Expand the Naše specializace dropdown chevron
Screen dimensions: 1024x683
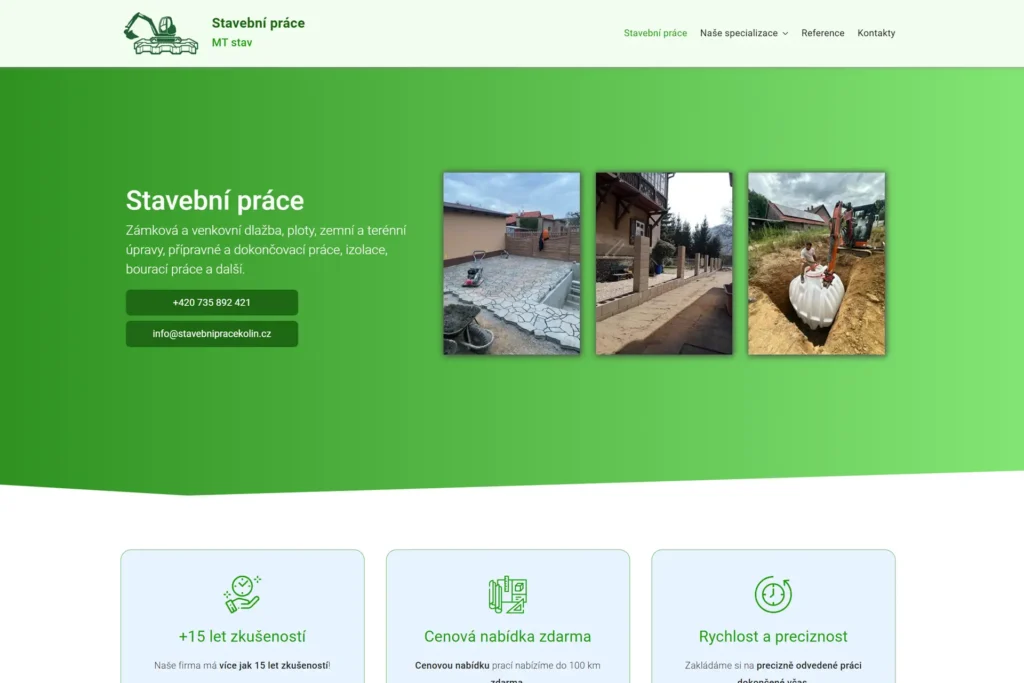(786, 33)
